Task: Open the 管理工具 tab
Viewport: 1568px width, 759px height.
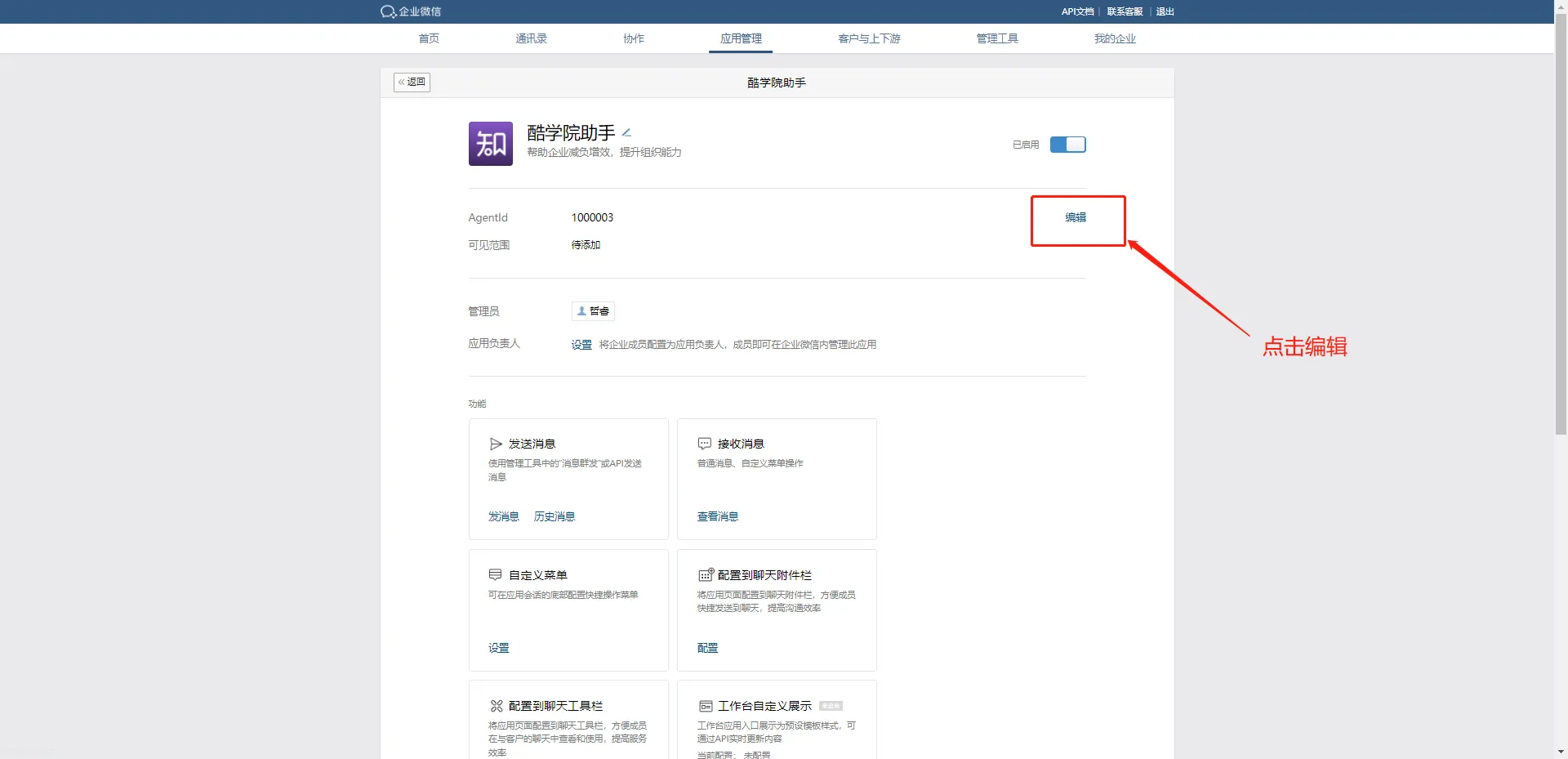Action: click(x=997, y=38)
